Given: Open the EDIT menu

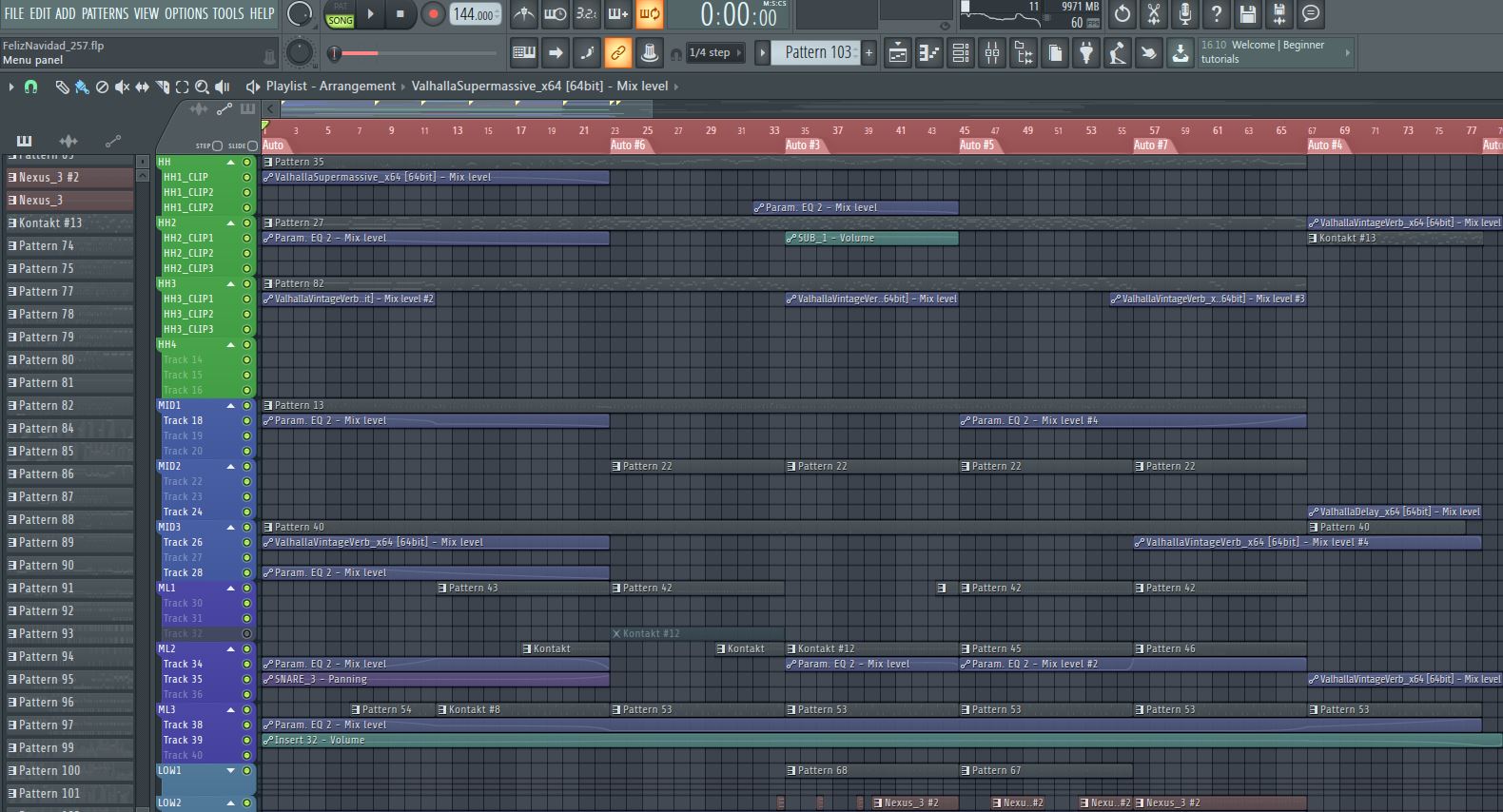Looking at the screenshot, I should pyautogui.click(x=40, y=13).
